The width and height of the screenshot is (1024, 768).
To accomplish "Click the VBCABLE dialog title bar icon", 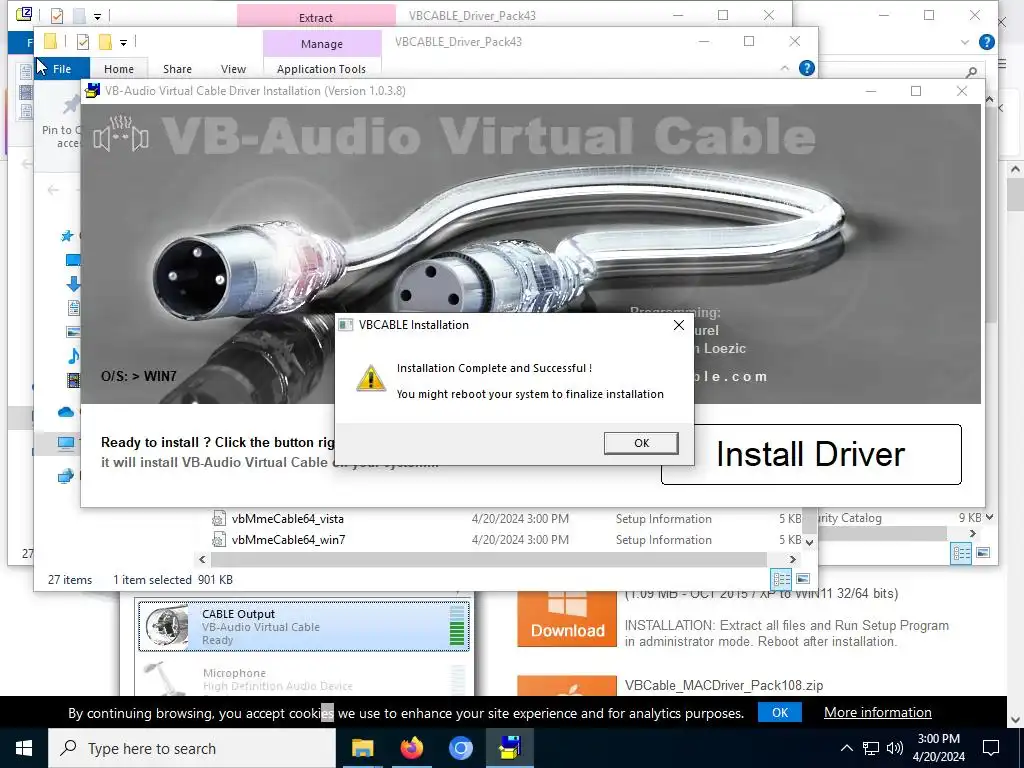I will coord(345,325).
